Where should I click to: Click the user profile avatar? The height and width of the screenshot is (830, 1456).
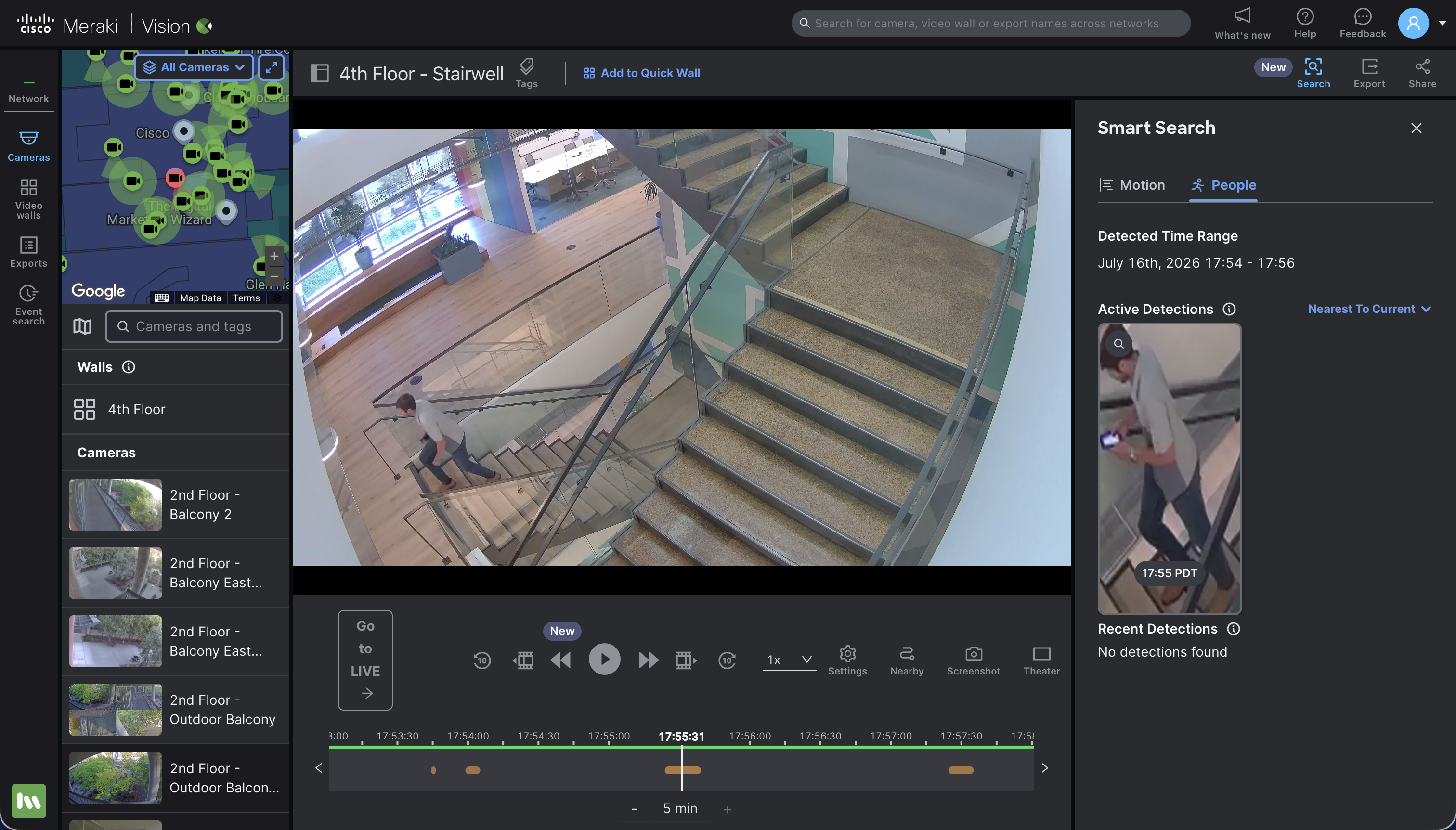tap(1413, 24)
